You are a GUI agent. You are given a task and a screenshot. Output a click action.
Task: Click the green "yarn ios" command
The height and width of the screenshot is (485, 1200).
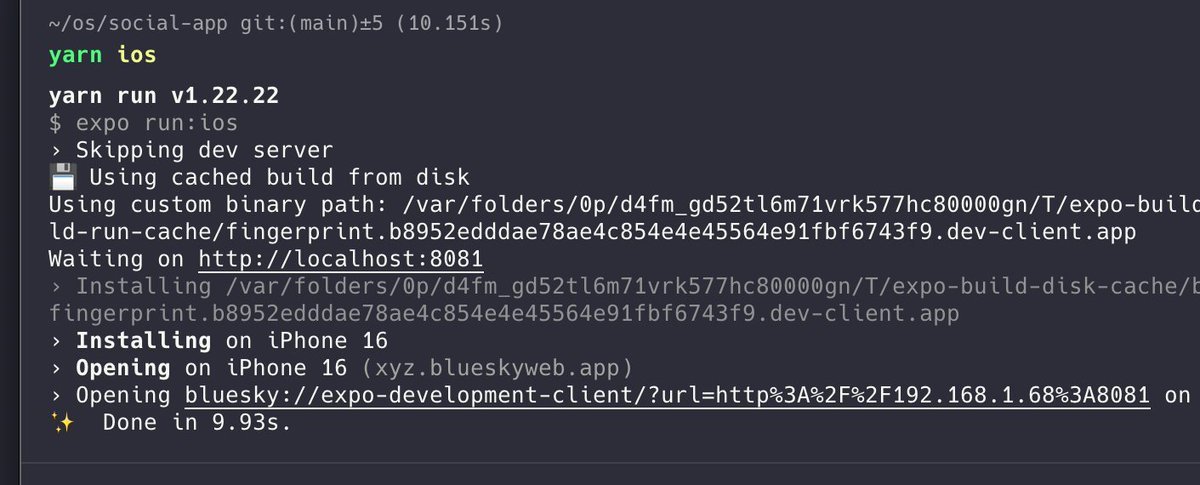point(102,55)
